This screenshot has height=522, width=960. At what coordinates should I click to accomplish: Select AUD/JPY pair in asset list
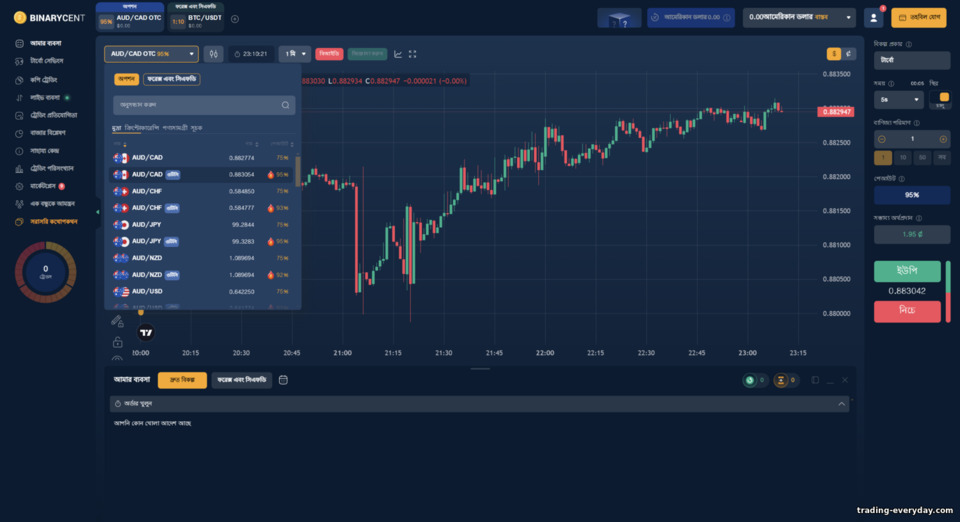pos(201,225)
